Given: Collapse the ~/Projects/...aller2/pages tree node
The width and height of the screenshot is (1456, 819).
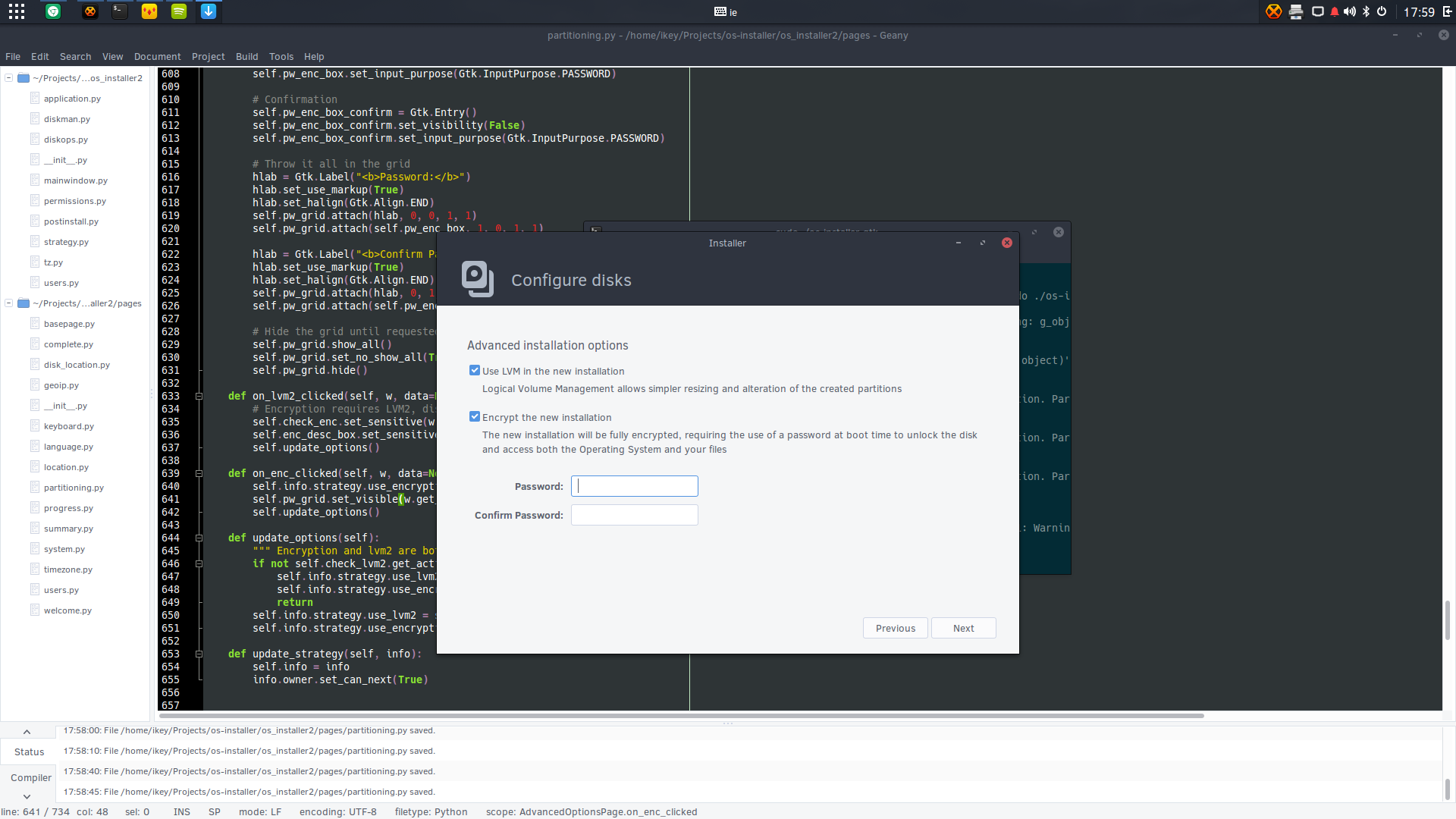Looking at the screenshot, I should click(8, 303).
